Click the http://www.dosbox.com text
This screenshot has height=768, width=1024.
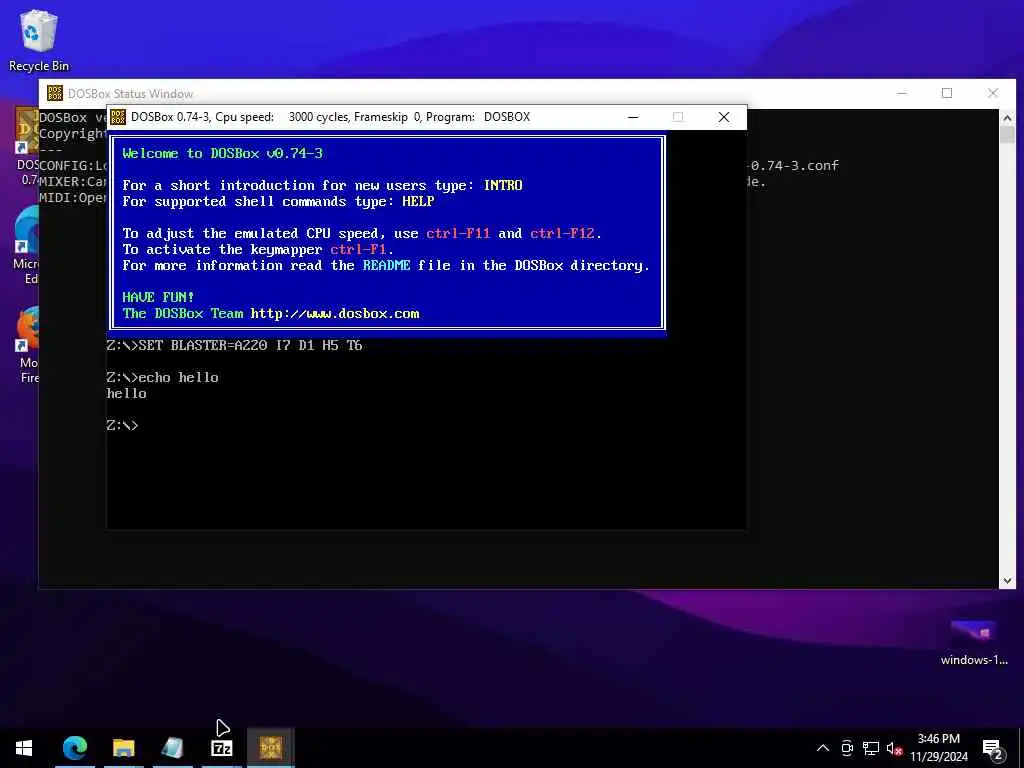[x=335, y=313]
